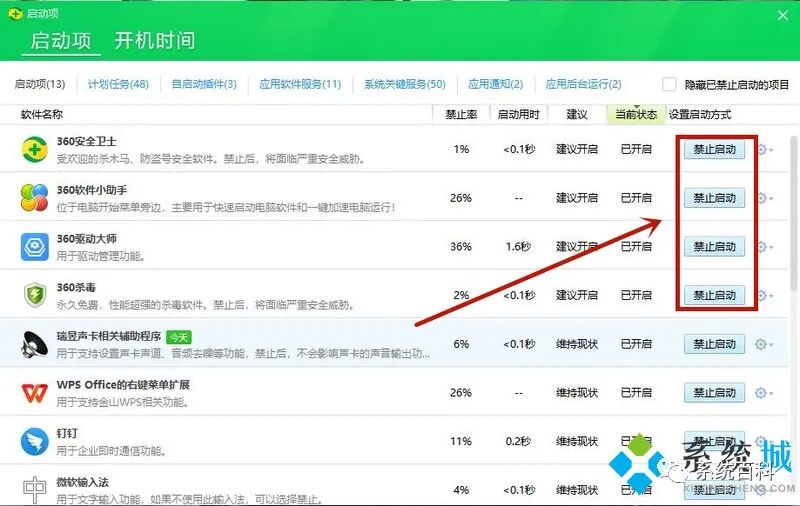Open gear settings for 360安全卫士 row
Viewport: 800px width, 506px height.
(x=764, y=149)
